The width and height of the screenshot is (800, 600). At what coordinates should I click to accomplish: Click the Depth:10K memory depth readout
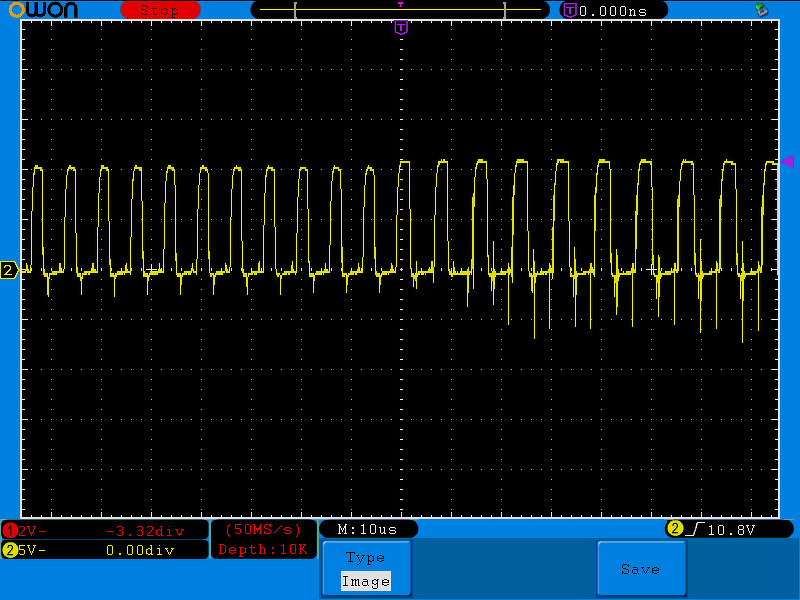[x=263, y=549]
